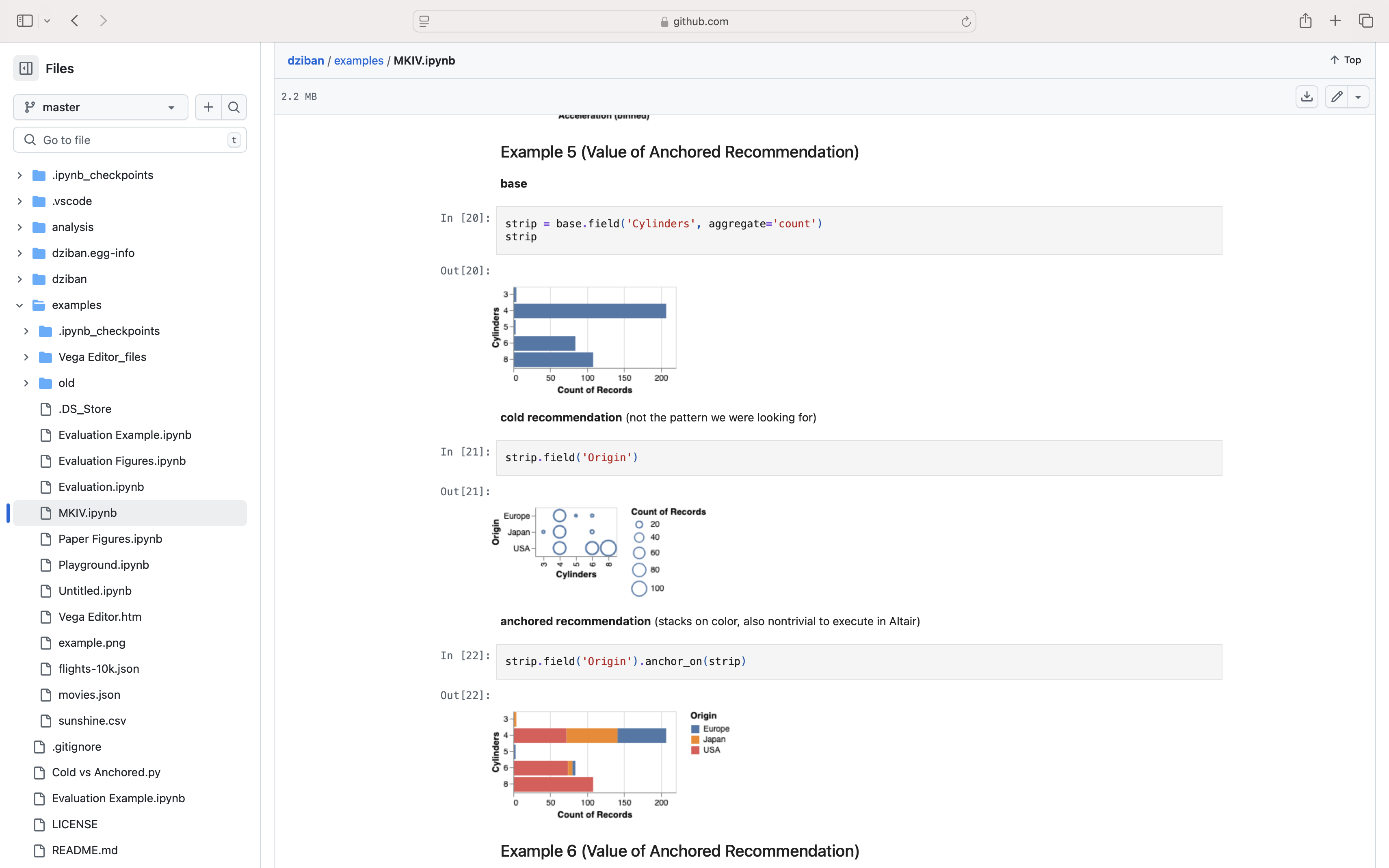Navigate to the examples breadcrumb link
The image size is (1389, 868).
pos(358,60)
